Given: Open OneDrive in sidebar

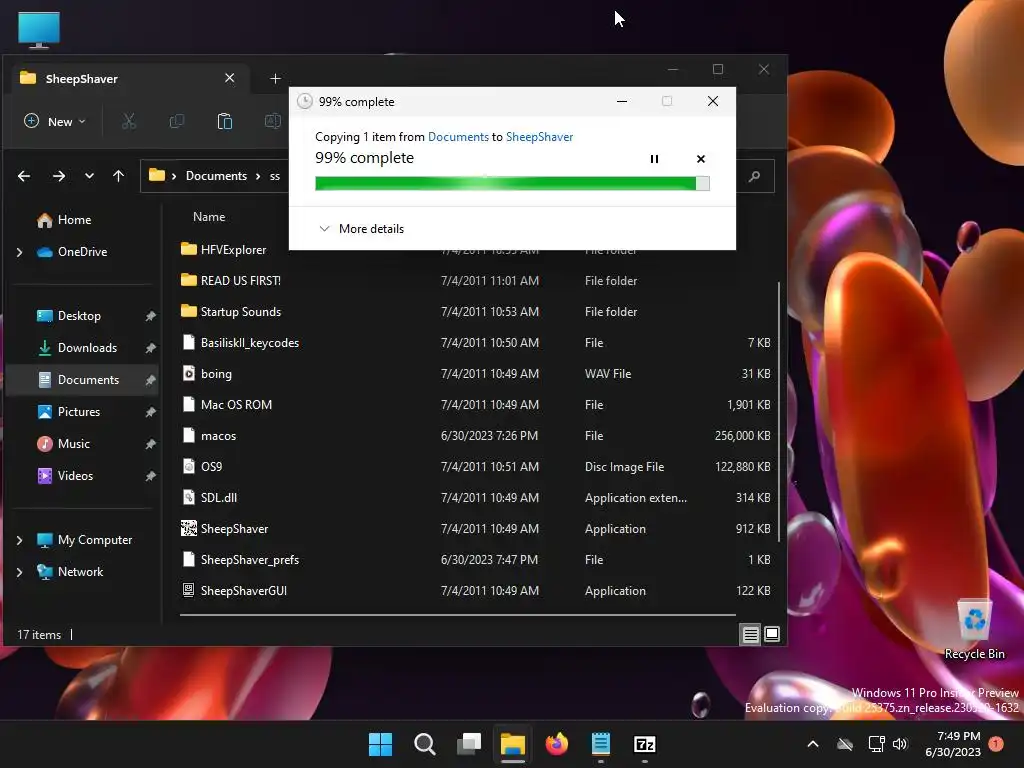Looking at the screenshot, I should [x=72, y=252].
